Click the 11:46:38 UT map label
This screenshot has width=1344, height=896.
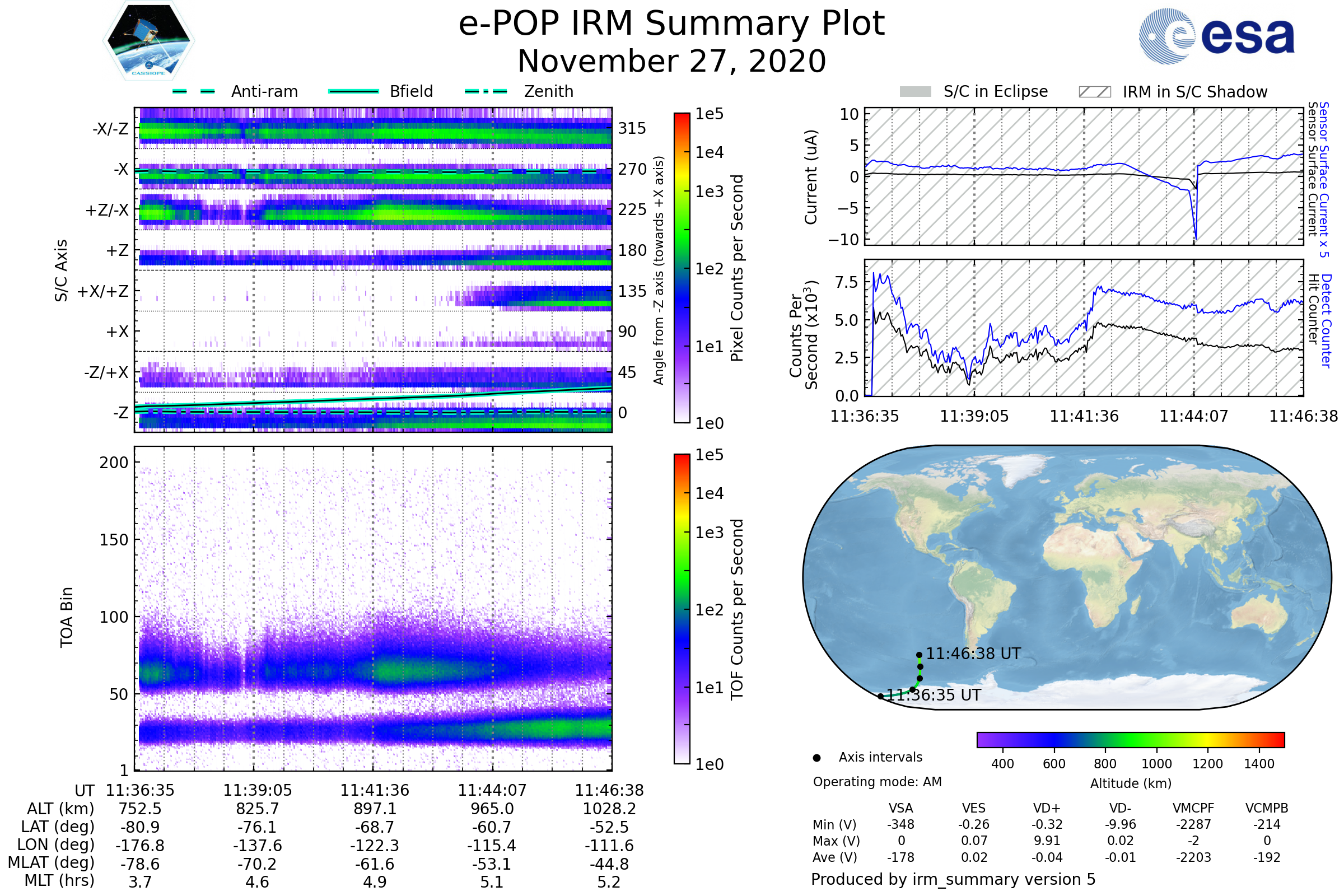click(x=973, y=654)
